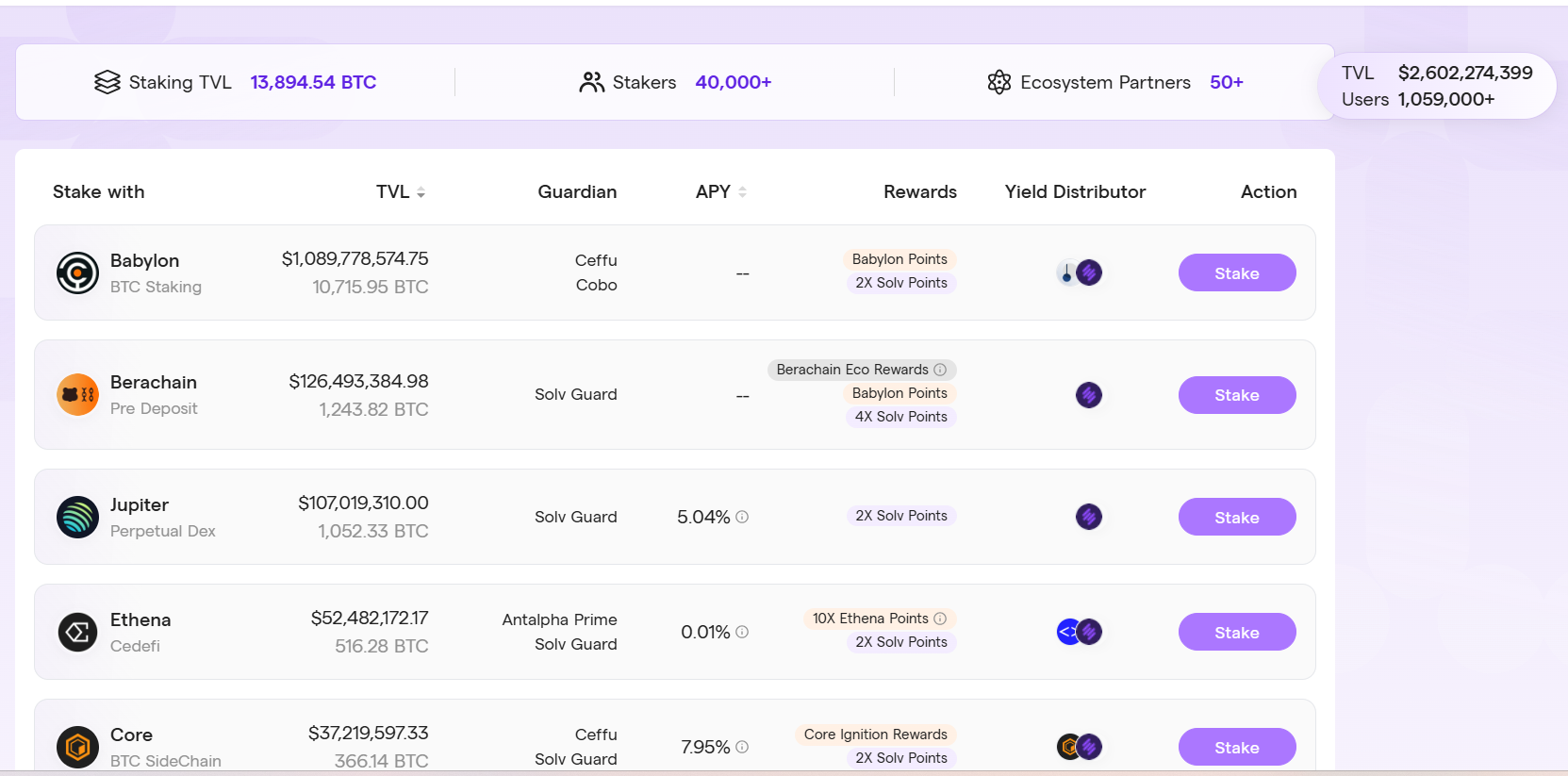Click the Ethena protocol logo icon
The image size is (1568, 776).
(77, 633)
